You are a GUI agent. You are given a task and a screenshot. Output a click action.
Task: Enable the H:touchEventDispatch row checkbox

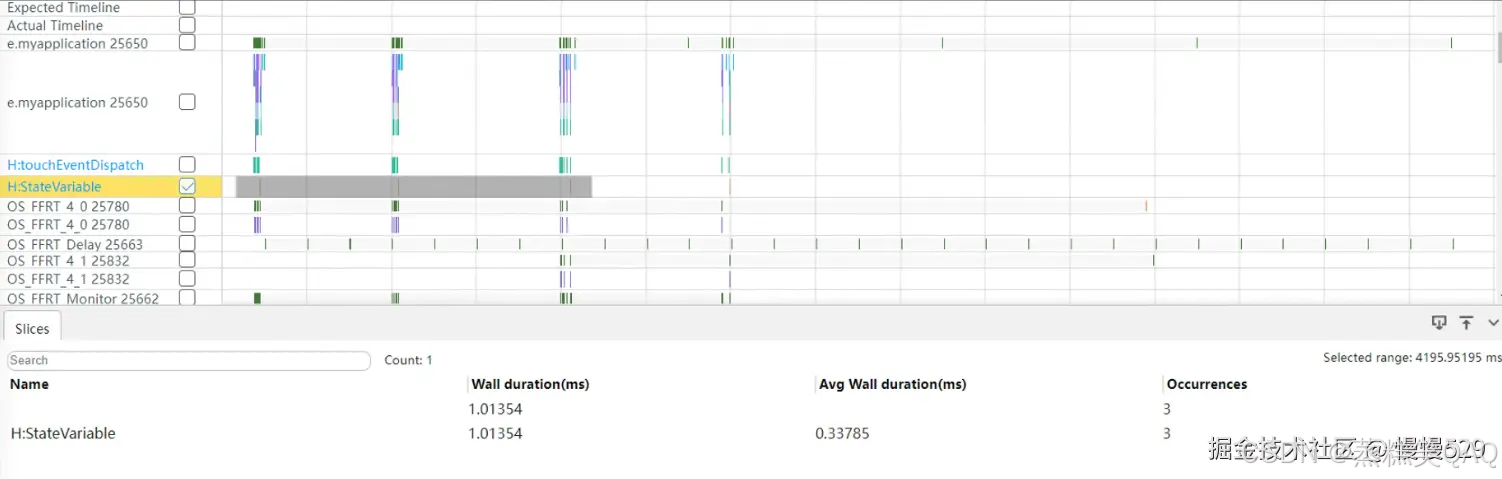click(187, 164)
